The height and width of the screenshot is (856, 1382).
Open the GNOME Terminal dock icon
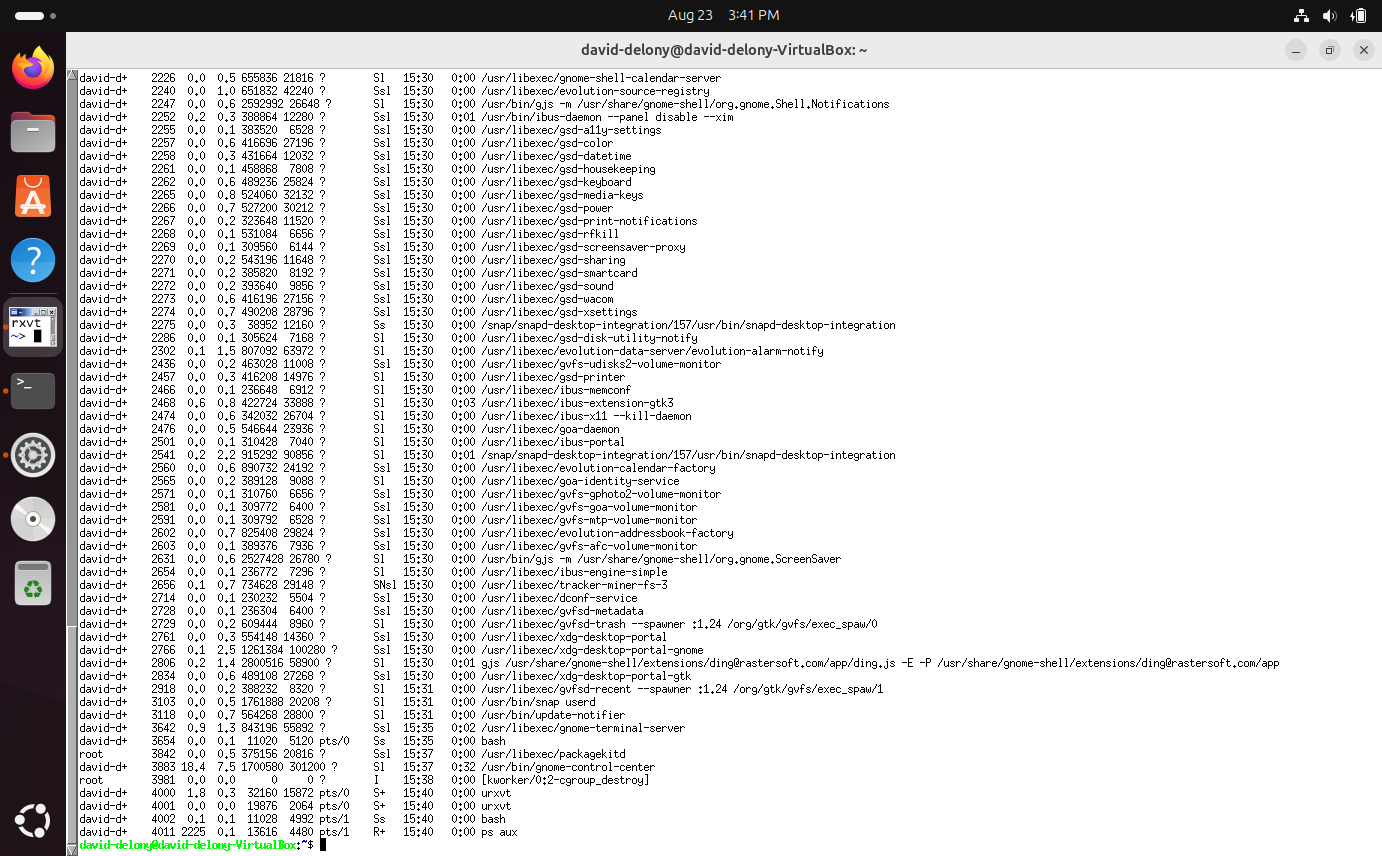tap(33, 390)
